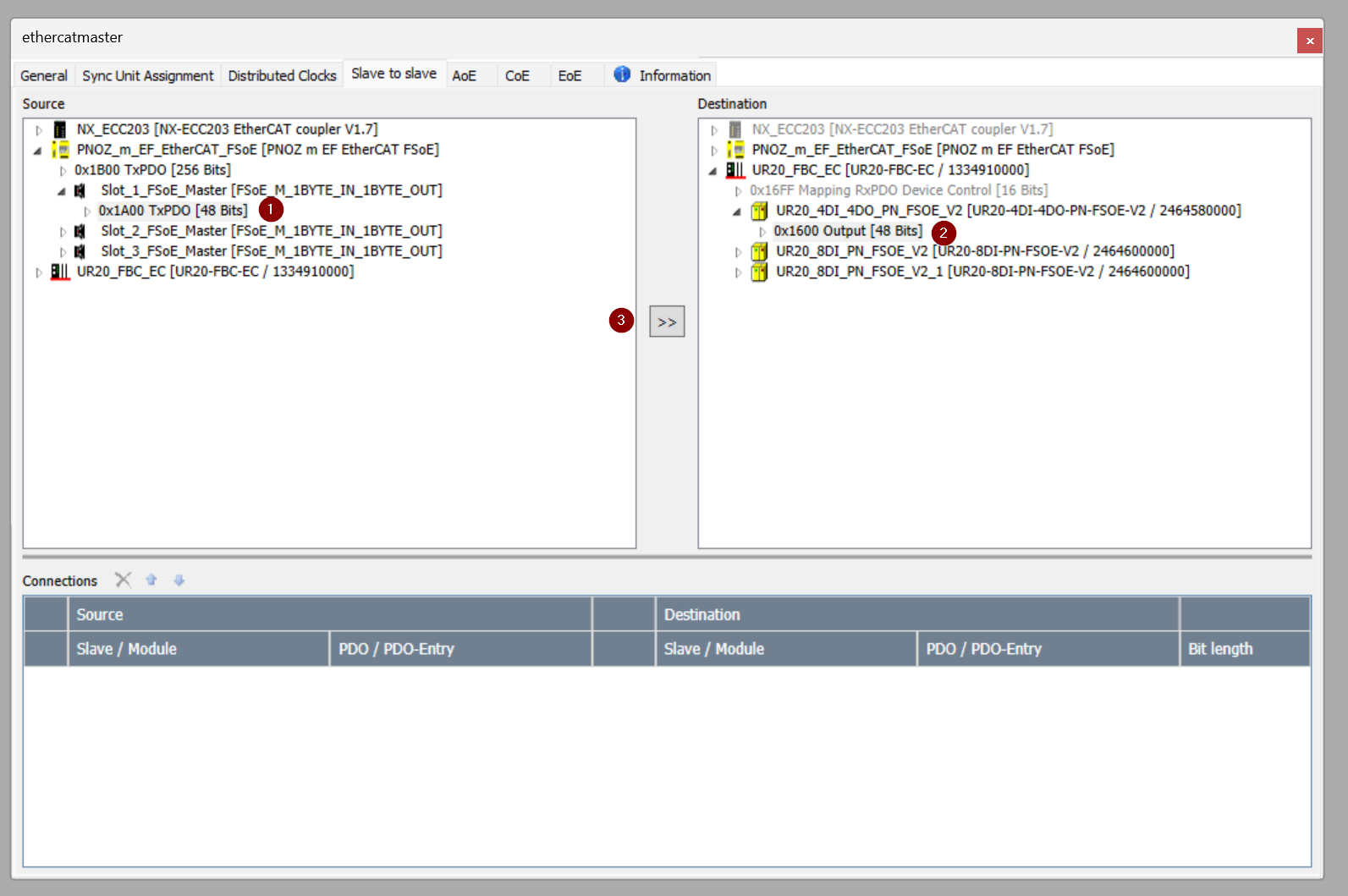Click the Slot_1_FSoE_Master module icon

80,190
